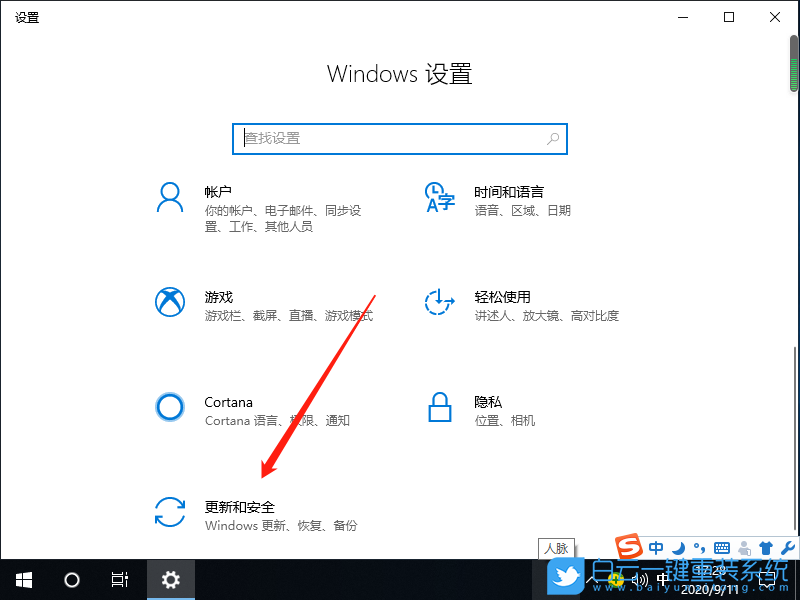Open the Sogou soft keyboard icon

pyautogui.click(x=722, y=548)
